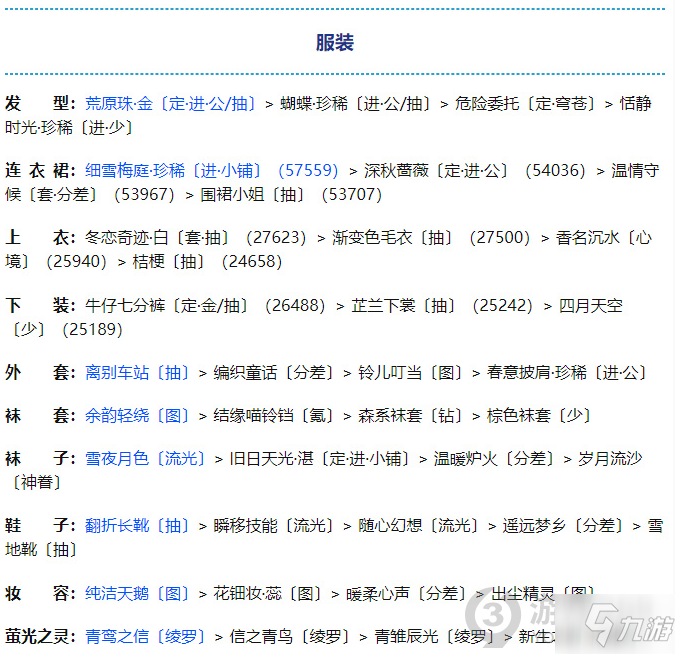
Task: Click the text 遥远梦乡〔分差〕
Action: pyautogui.click(x=563, y=526)
